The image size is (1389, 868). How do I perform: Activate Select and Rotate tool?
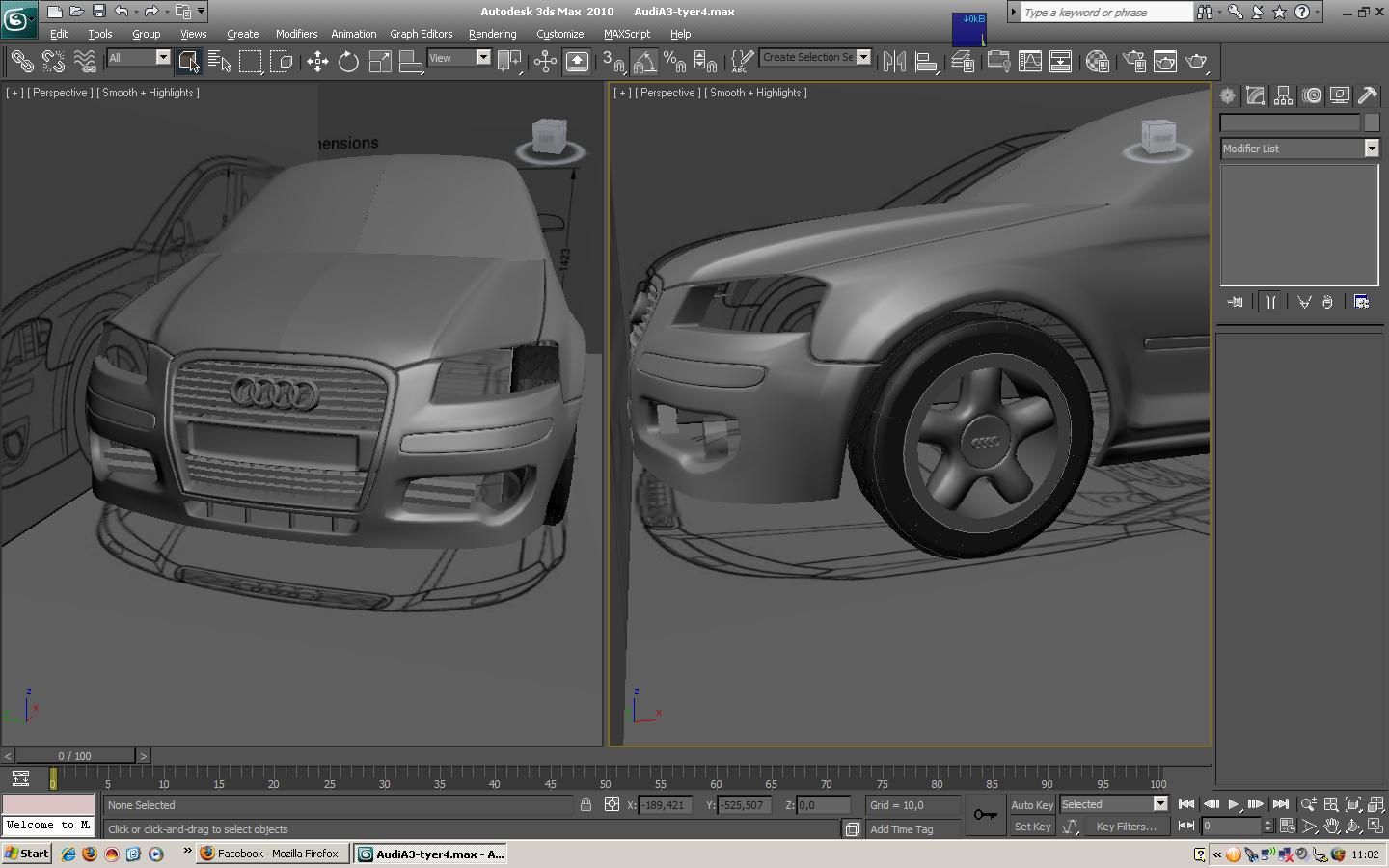coord(348,62)
